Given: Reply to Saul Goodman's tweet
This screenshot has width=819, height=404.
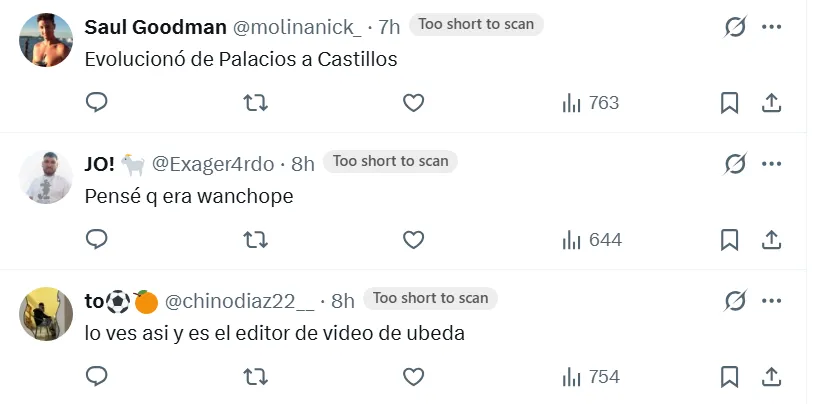Looking at the screenshot, I should tap(97, 102).
